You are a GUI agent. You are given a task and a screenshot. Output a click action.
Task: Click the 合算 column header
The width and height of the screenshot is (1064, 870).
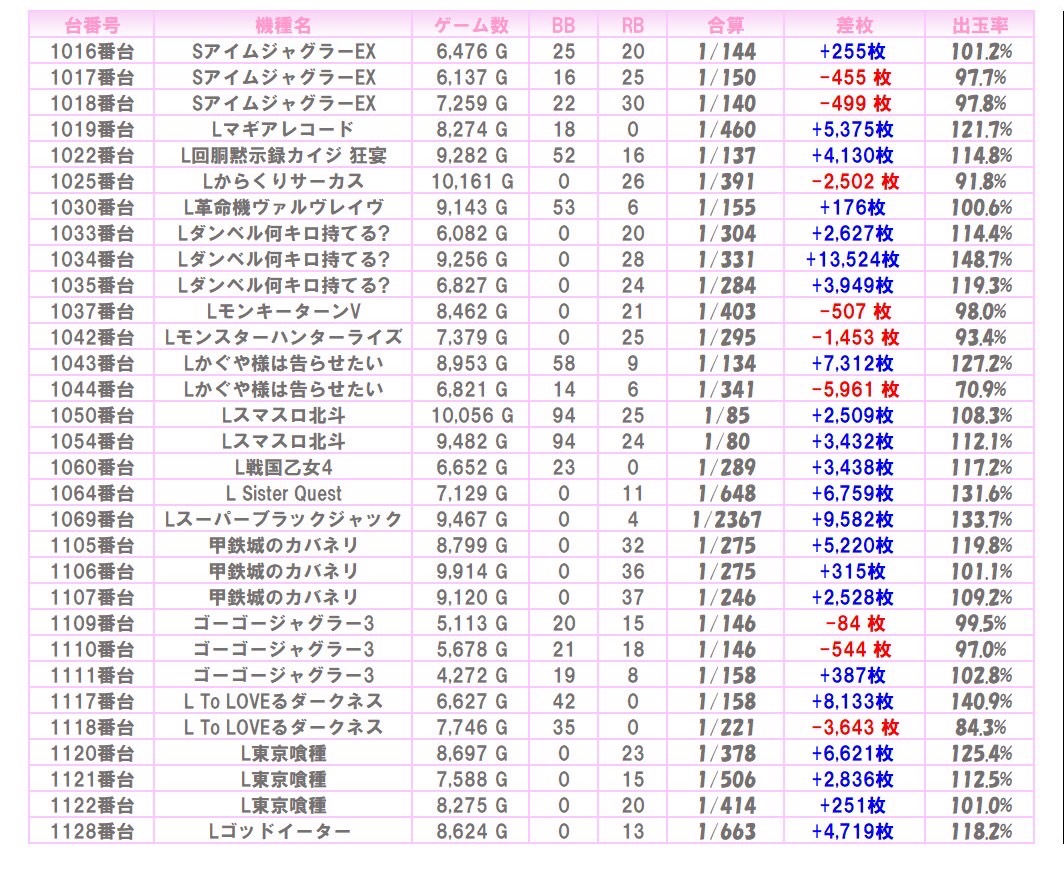tap(725, 26)
